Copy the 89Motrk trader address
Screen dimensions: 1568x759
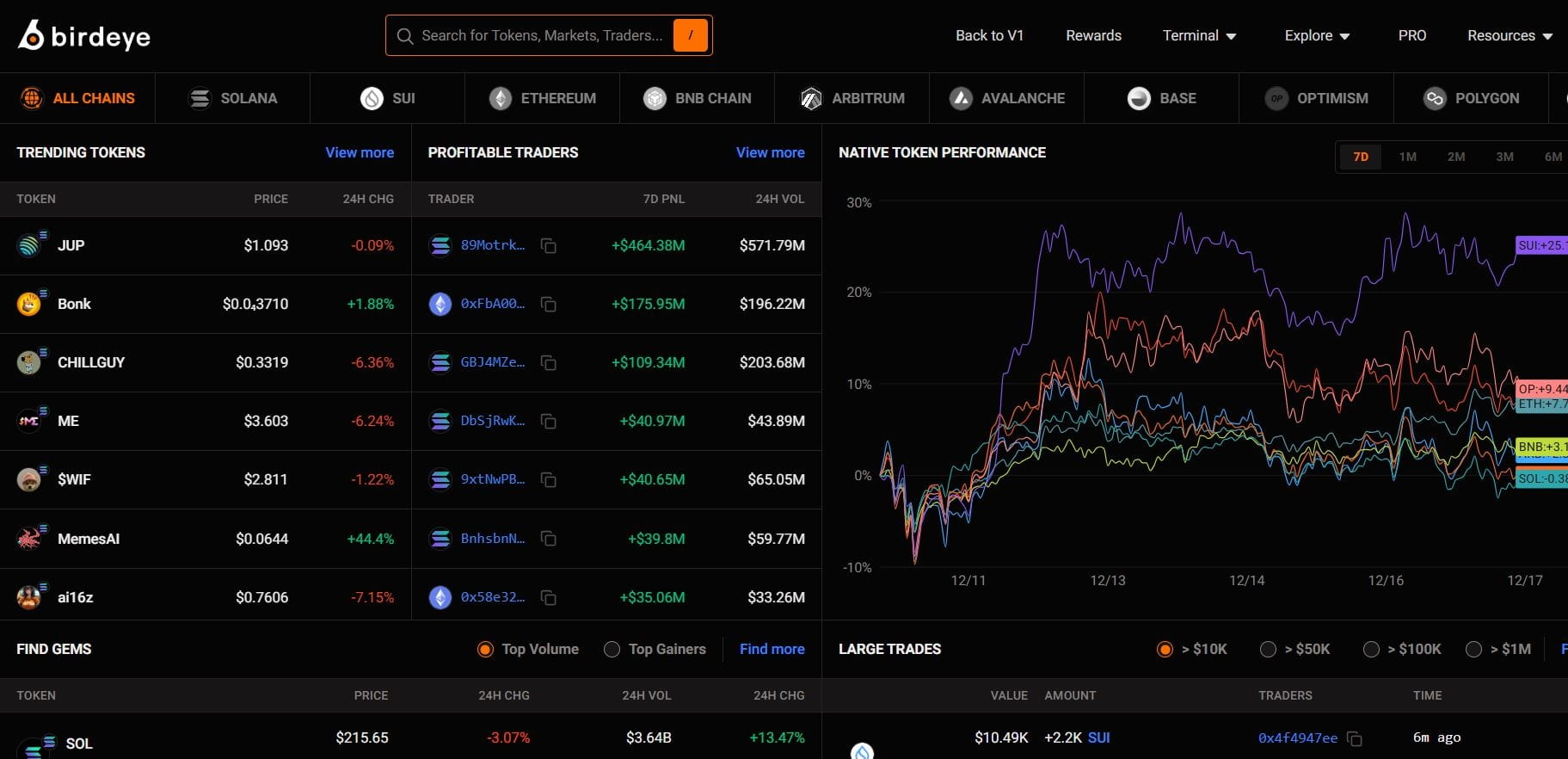pyautogui.click(x=548, y=246)
